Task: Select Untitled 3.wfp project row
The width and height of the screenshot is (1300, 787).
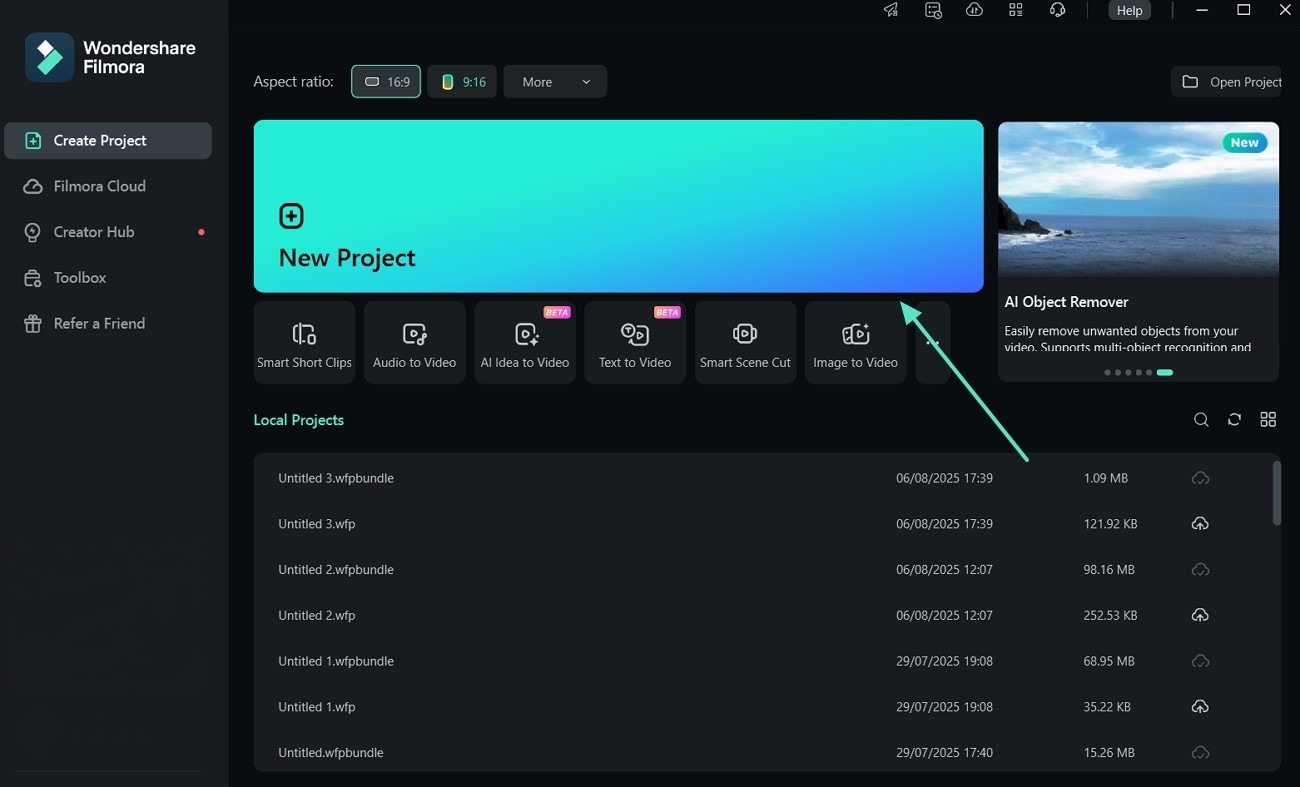Action: pyautogui.click(x=762, y=524)
